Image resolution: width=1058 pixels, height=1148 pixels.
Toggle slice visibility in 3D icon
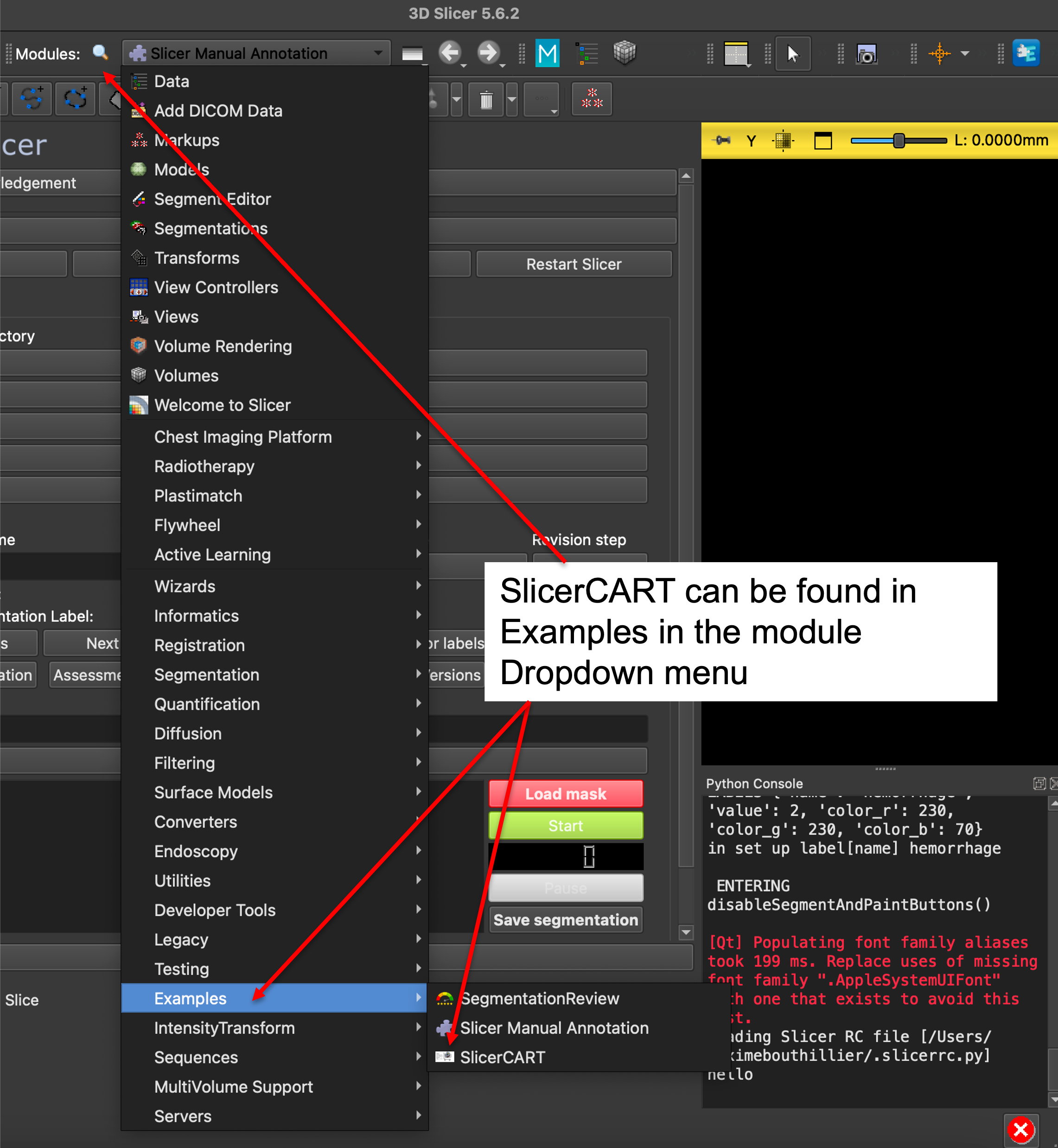click(783, 141)
